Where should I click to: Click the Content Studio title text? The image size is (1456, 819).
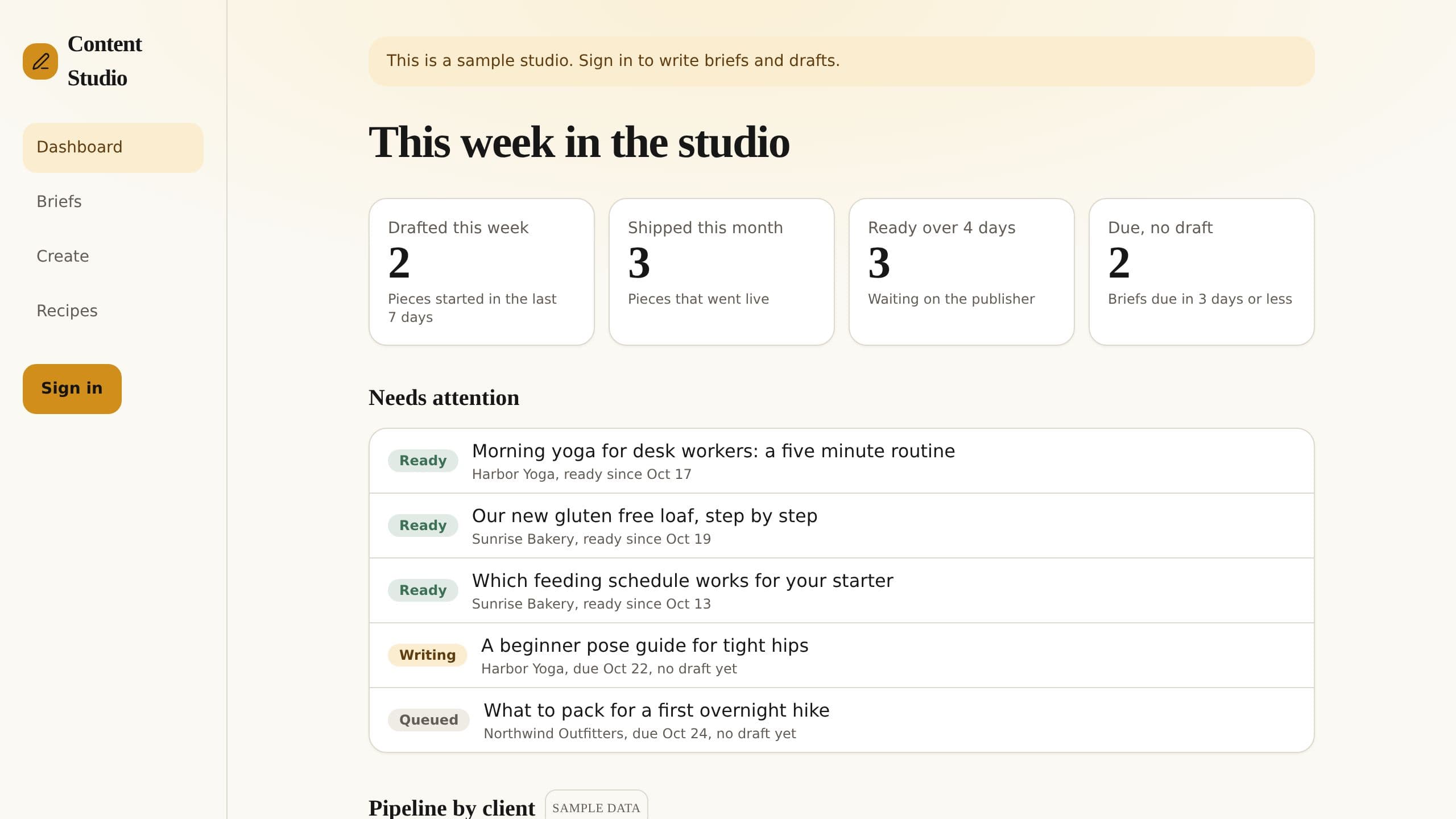[105, 61]
